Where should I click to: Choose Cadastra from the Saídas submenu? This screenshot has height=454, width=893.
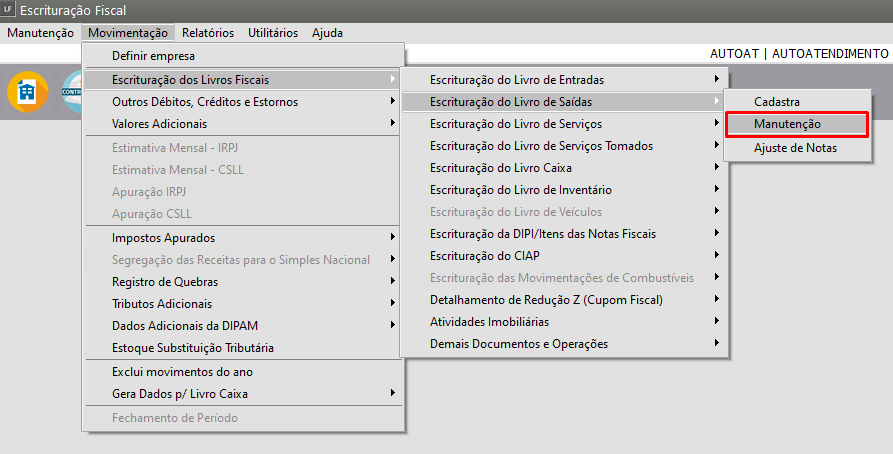[x=776, y=101]
